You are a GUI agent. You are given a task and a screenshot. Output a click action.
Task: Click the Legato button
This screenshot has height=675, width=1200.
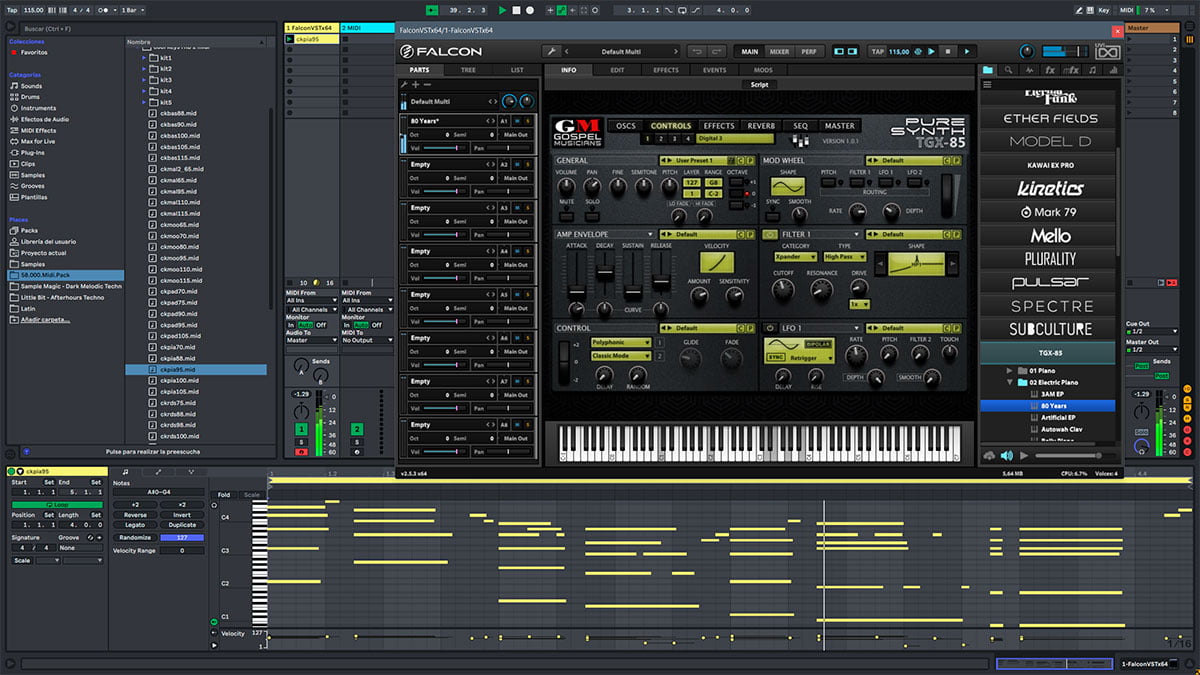point(135,525)
